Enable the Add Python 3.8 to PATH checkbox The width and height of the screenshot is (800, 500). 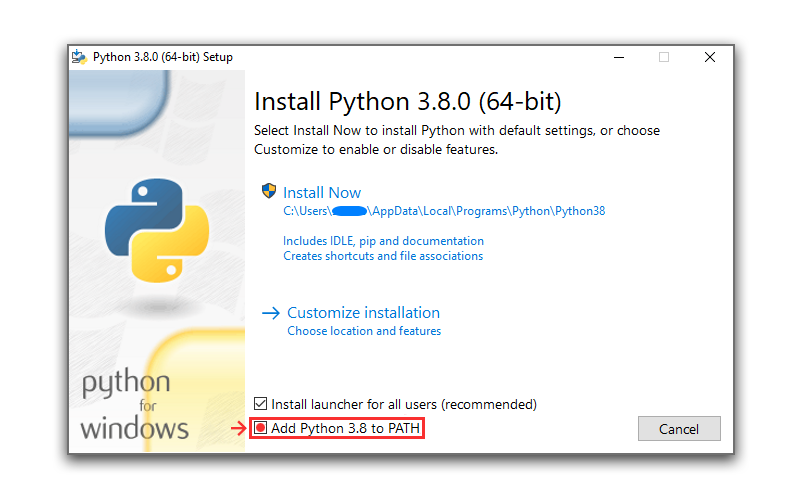tap(261, 428)
